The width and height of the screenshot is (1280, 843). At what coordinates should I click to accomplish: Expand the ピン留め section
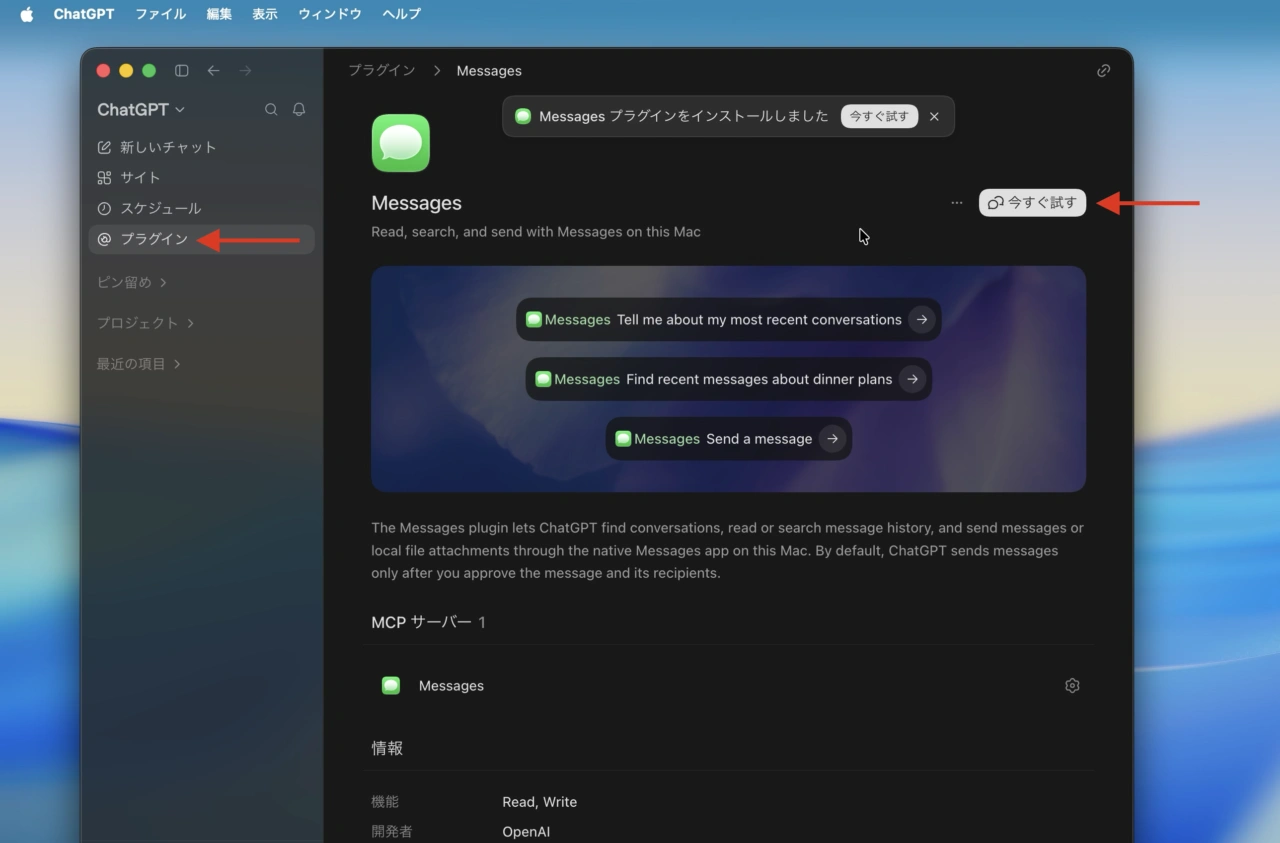(x=132, y=282)
